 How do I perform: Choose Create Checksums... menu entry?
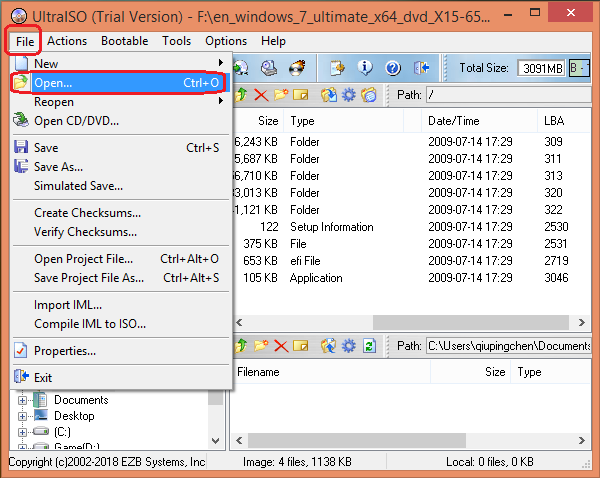point(121,213)
